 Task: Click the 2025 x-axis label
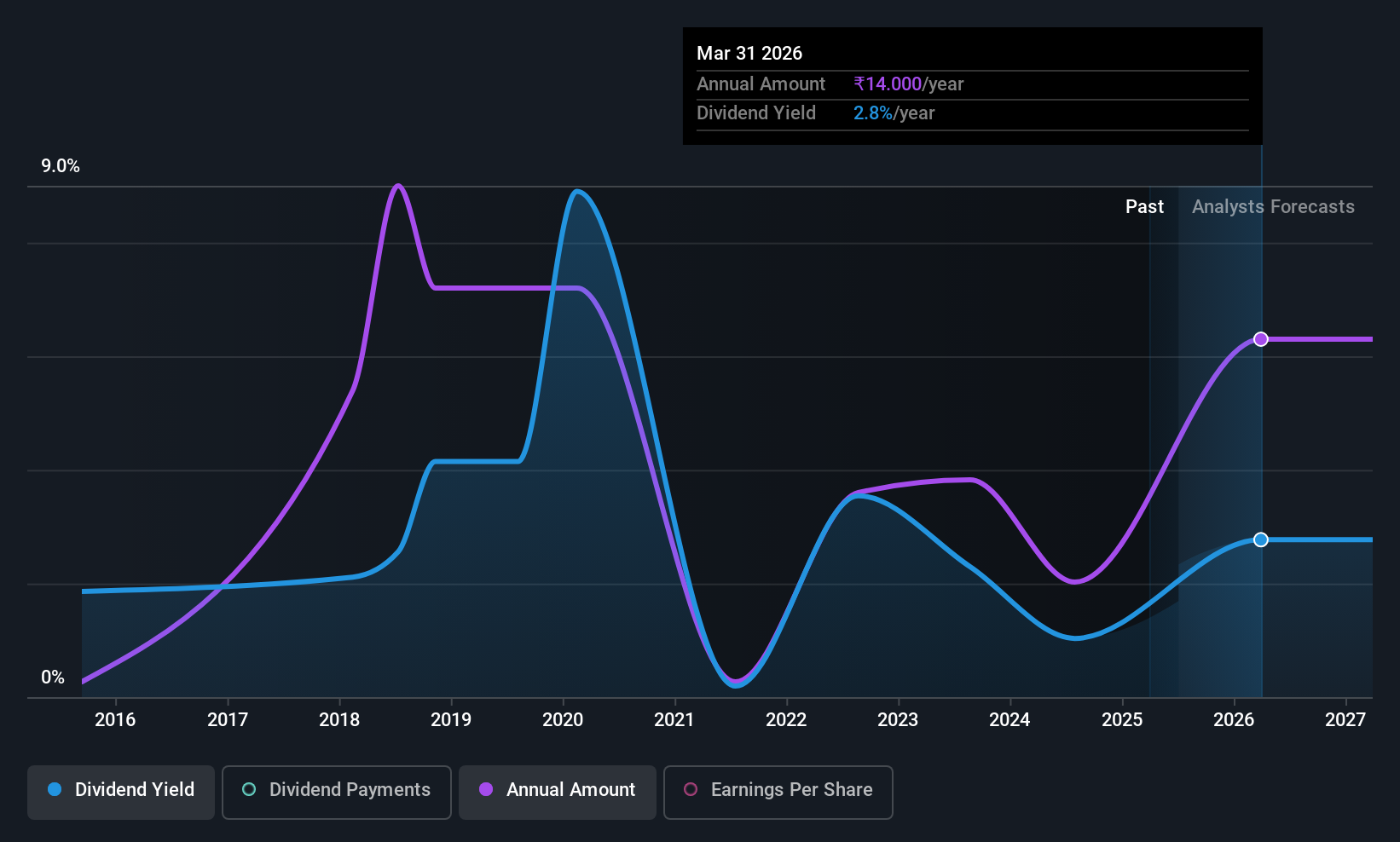(1122, 720)
